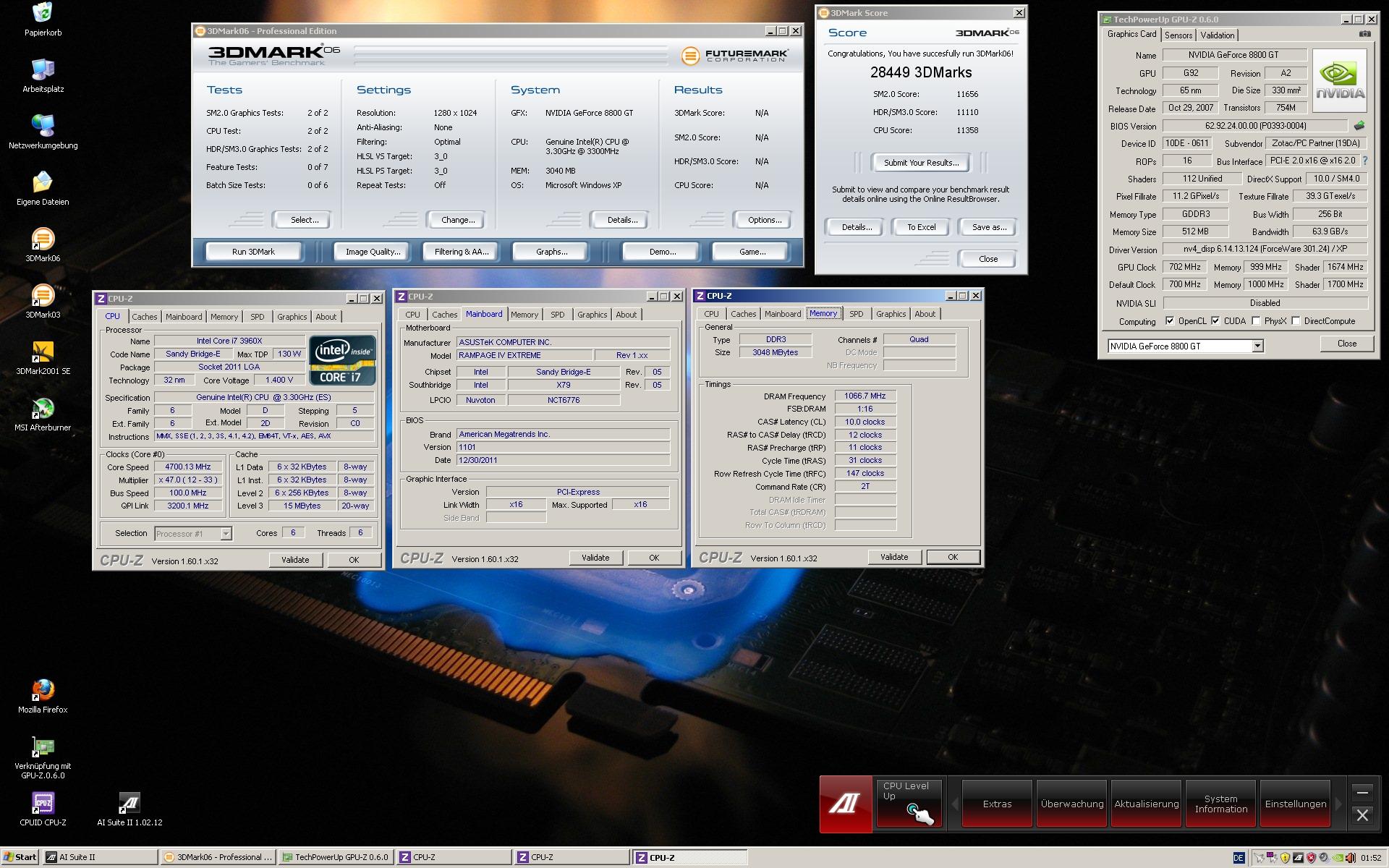1389x868 pixels.
Task: Click the Change button under Settings
Action: (x=458, y=220)
